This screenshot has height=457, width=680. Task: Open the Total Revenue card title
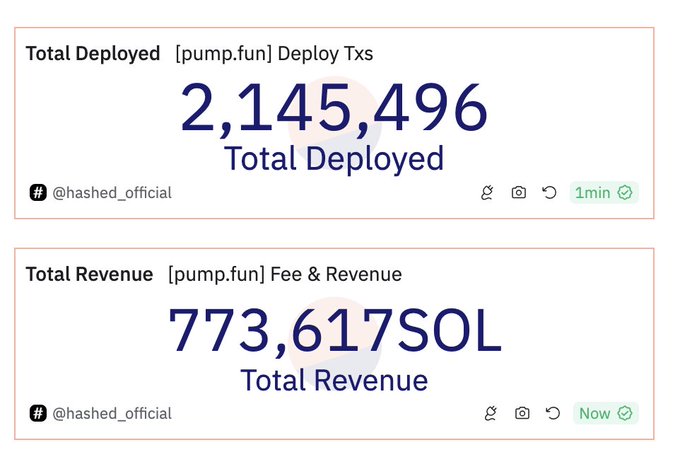click(89, 274)
